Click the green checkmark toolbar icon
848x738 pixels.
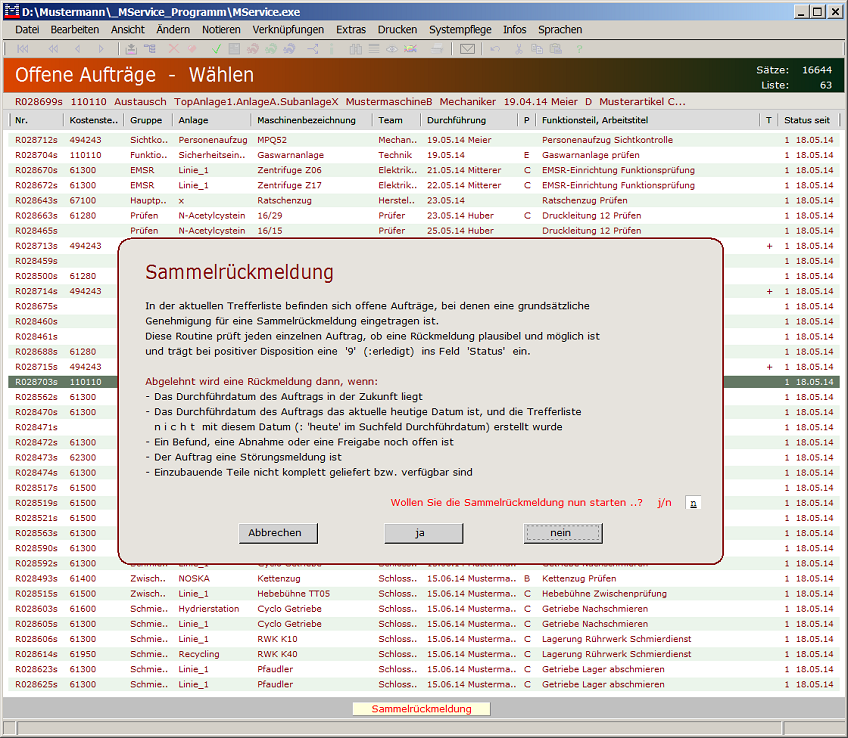pyautogui.click(x=216, y=48)
